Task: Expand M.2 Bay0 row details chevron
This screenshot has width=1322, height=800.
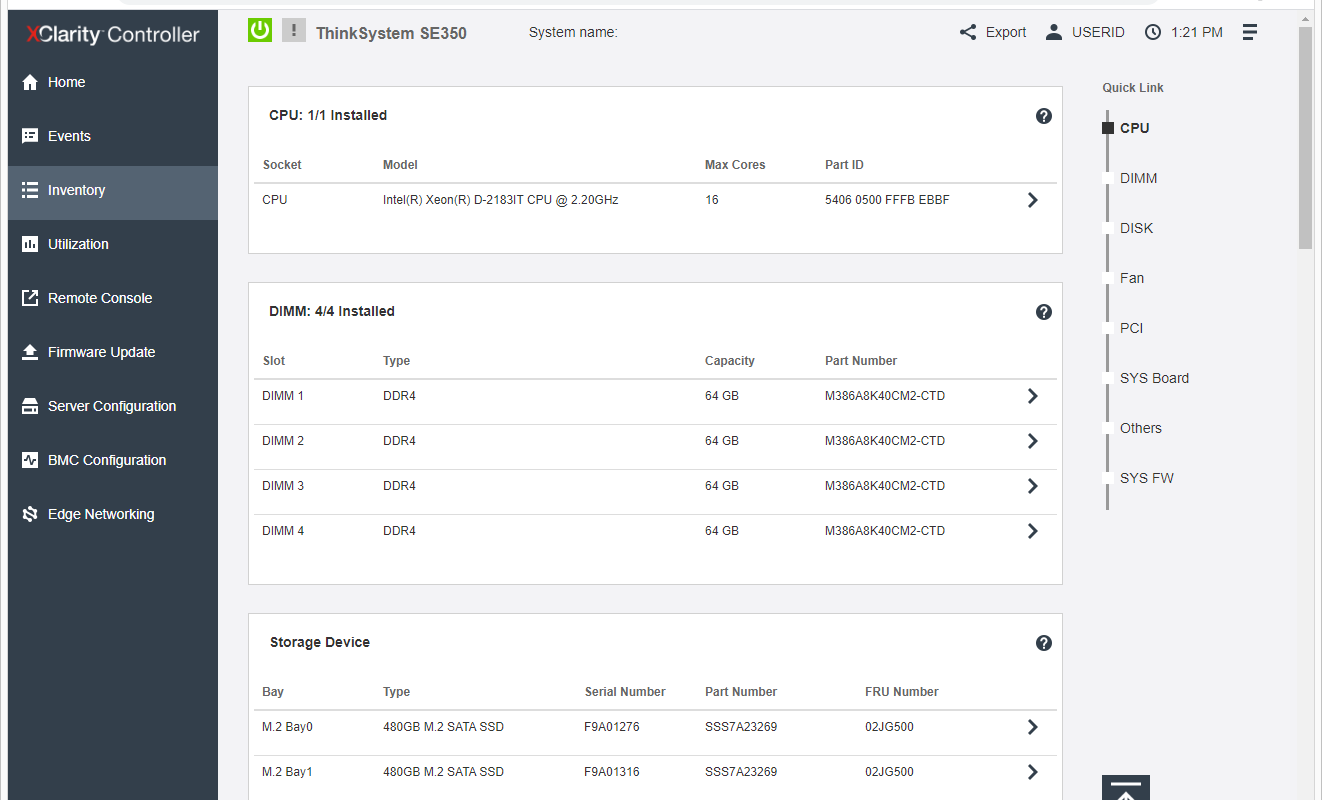Action: pyautogui.click(x=1033, y=727)
